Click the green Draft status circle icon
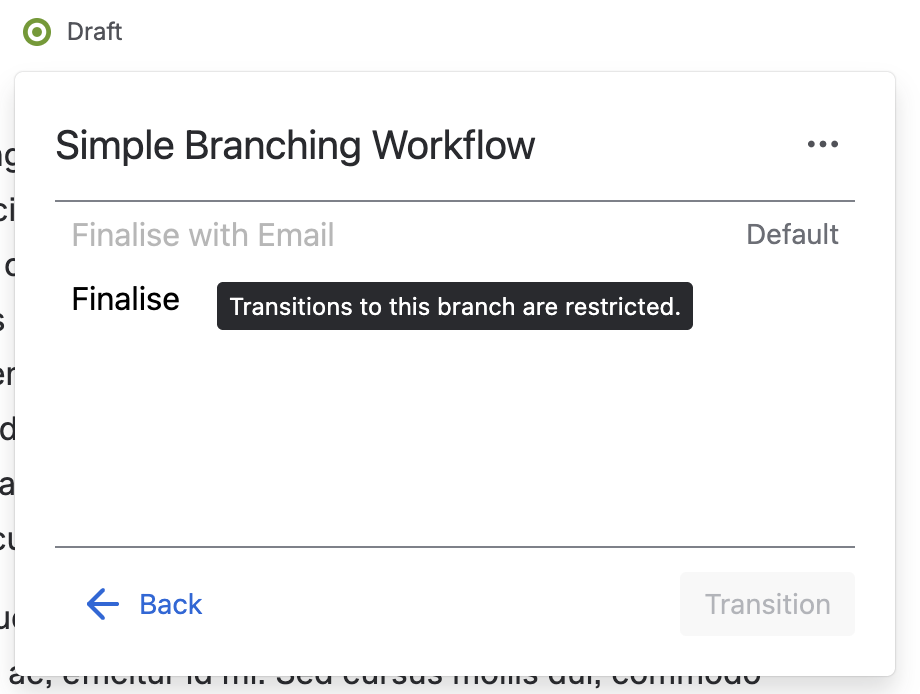Viewport: 920px width, 694px height. click(x=37, y=32)
